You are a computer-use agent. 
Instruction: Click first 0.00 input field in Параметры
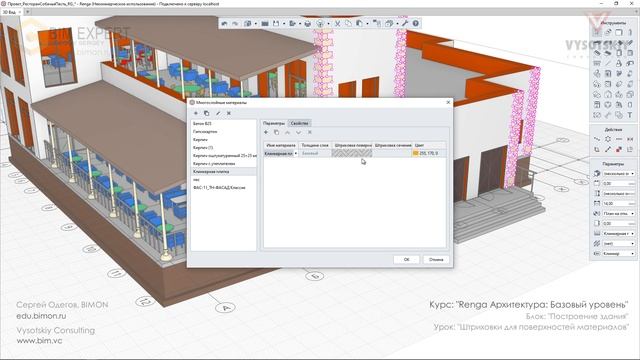tap(619, 183)
